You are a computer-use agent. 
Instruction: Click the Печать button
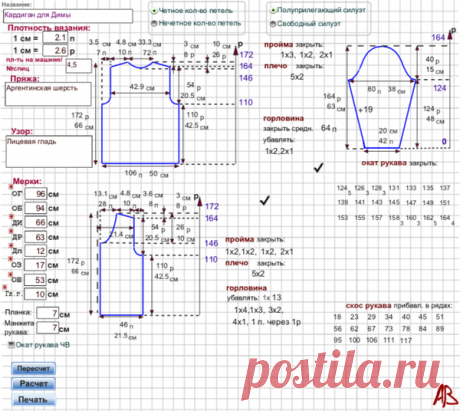pos(33,399)
